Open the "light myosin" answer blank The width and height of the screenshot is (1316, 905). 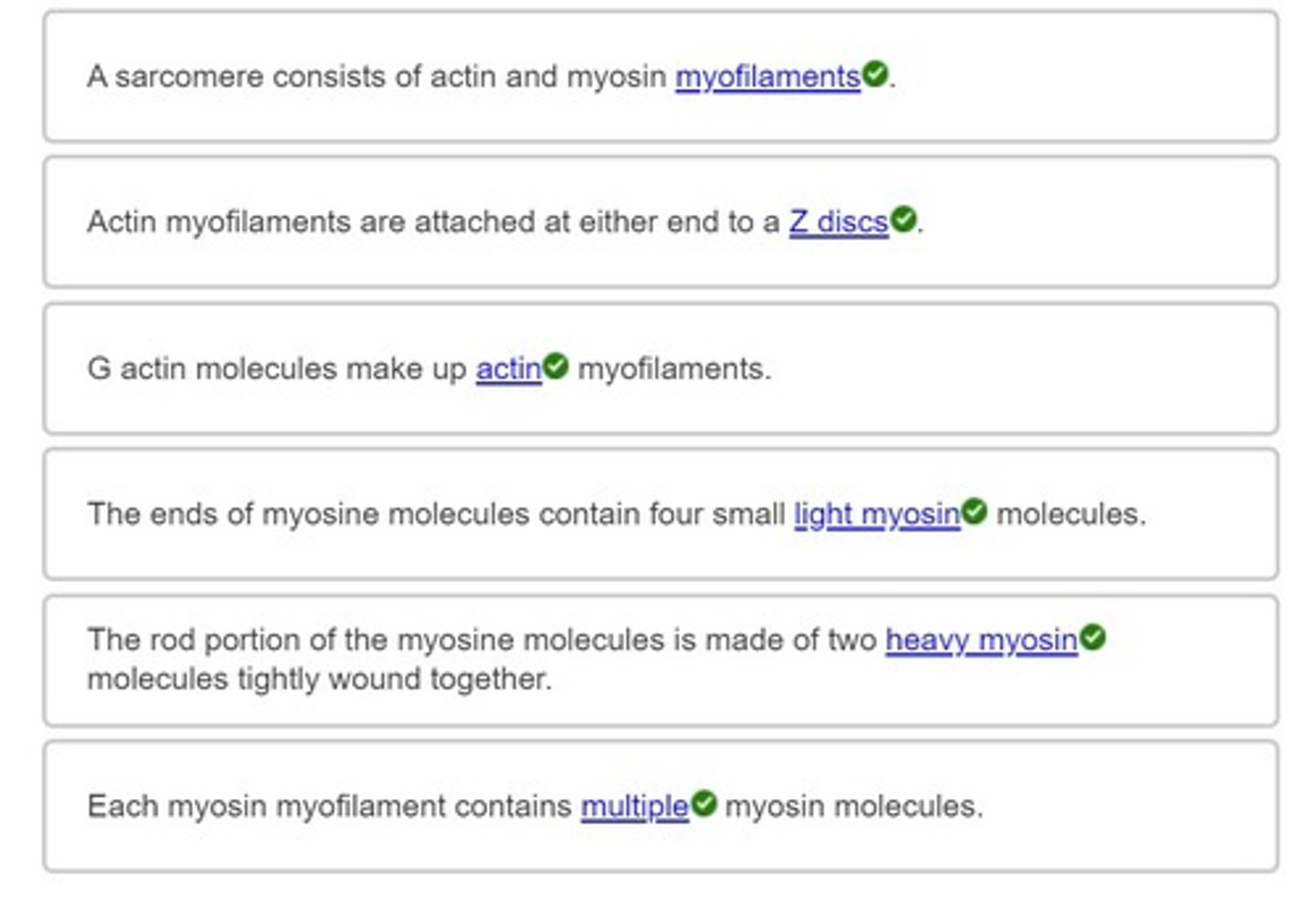(876, 515)
